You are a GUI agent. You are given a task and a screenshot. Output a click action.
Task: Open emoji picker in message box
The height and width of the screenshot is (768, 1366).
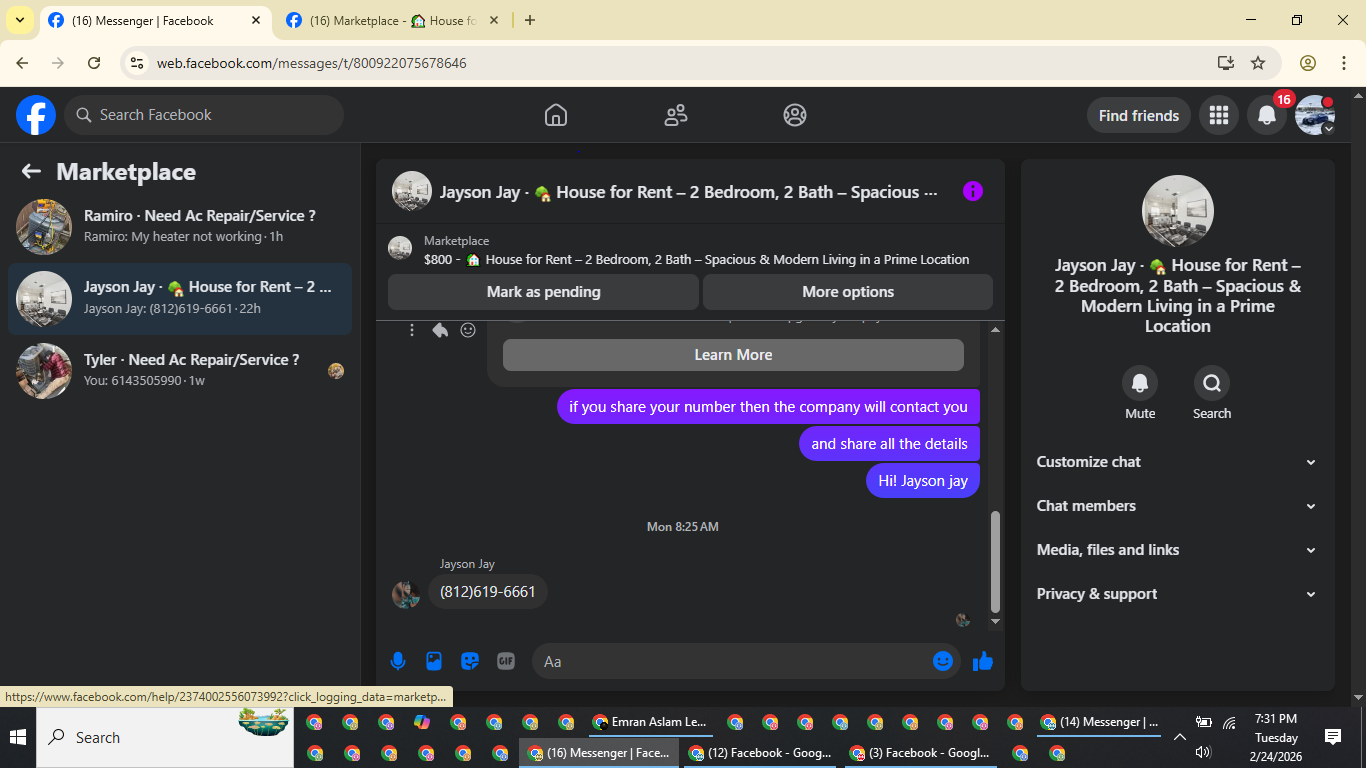tap(942, 661)
